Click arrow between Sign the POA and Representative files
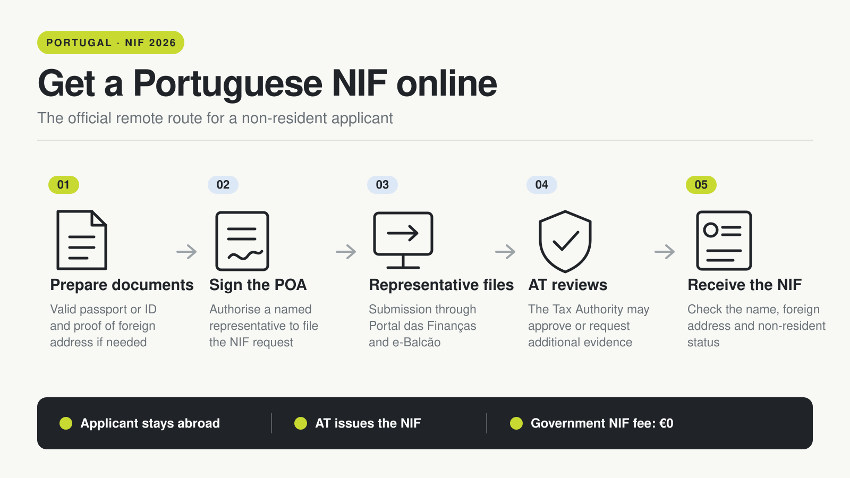 pyautogui.click(x=346, y=251)
